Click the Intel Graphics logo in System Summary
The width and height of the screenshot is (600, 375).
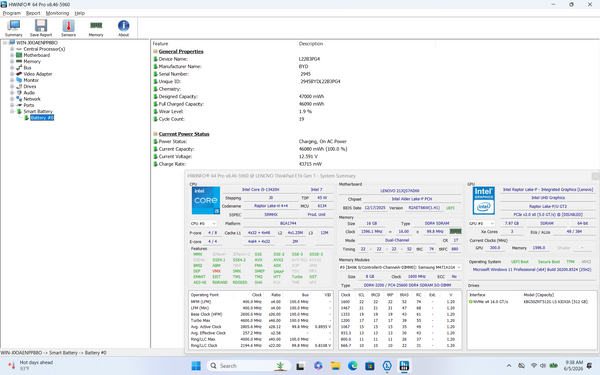point(484,201)
